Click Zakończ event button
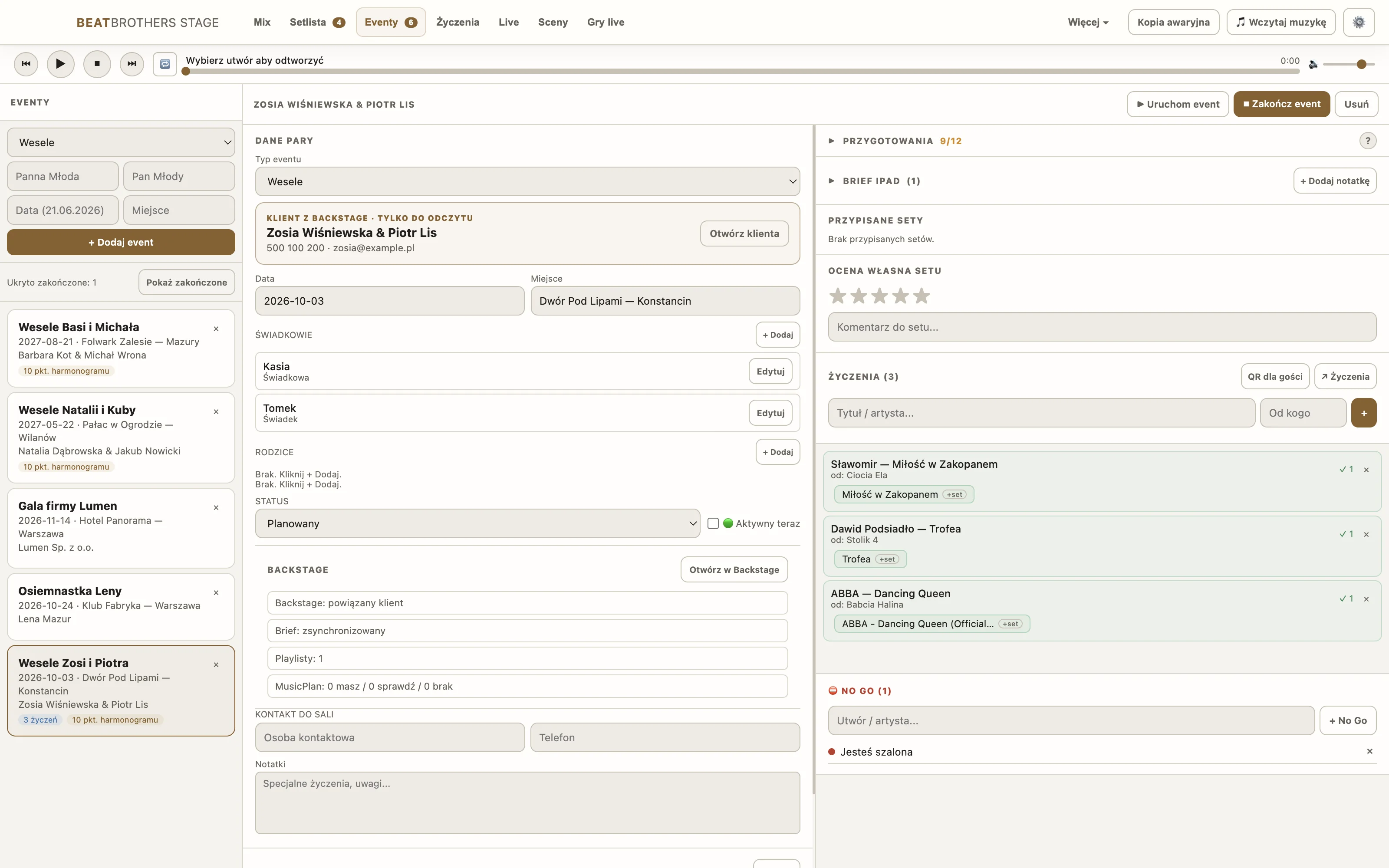Image resolution: width=1389 pixels, height=868 pixels. pos(1282,104)
